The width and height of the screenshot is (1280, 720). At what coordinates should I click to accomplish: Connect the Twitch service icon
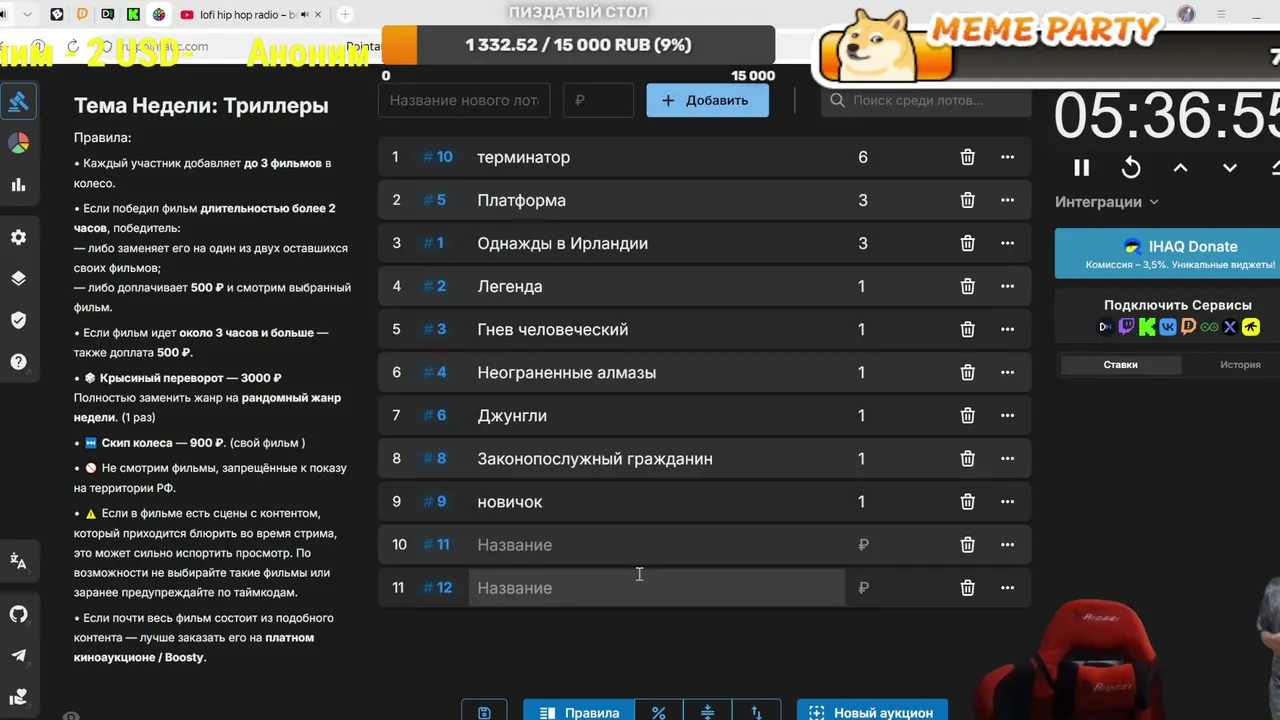pyautogui.click(x=1126, y=327)
